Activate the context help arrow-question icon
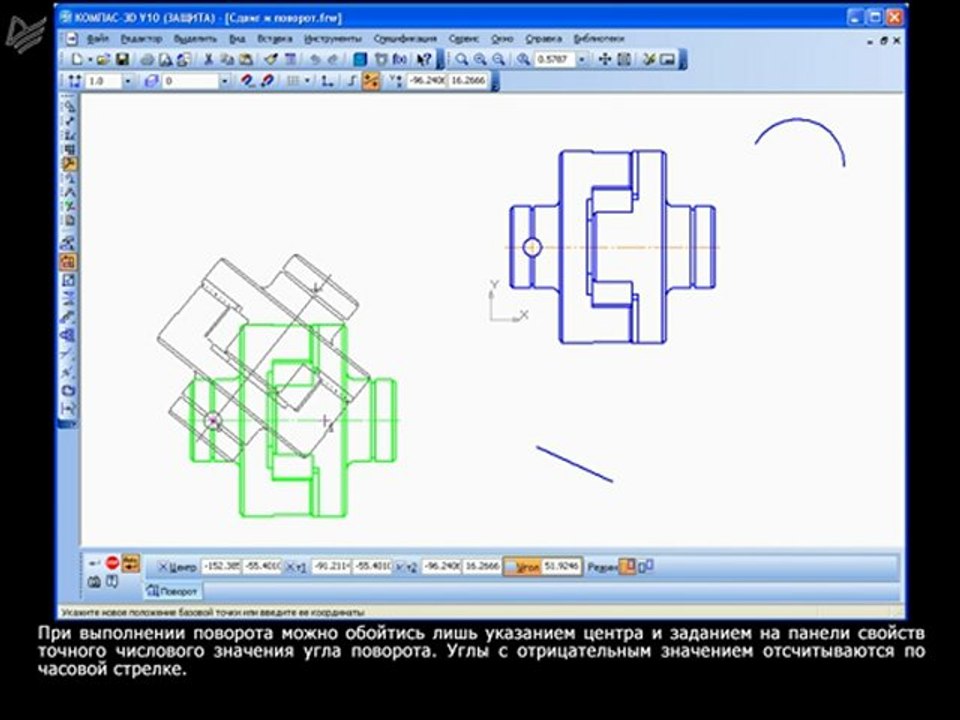The width and height of the screenshot is (960, 720). coord(424,59)
